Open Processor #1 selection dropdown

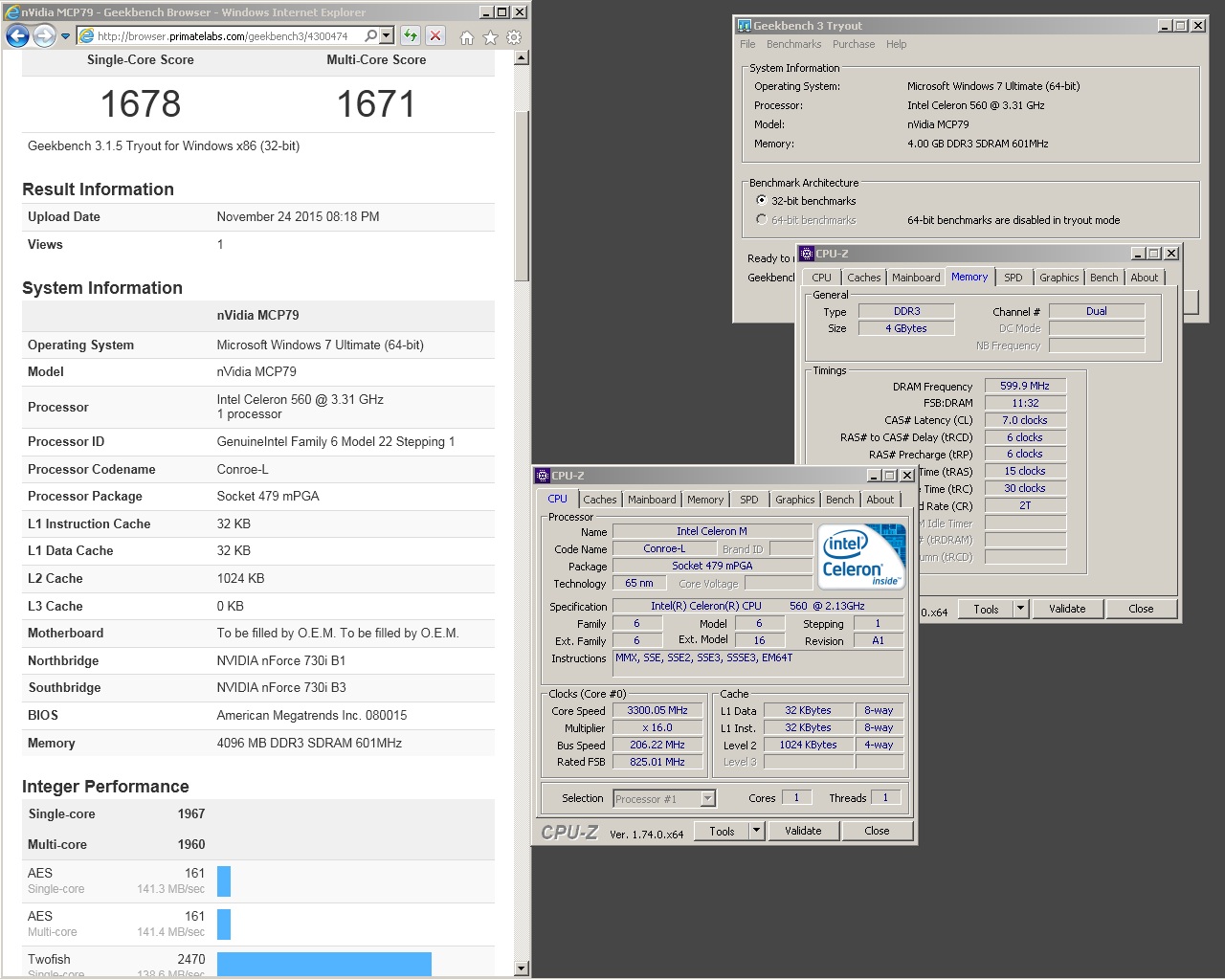[664, 798]
